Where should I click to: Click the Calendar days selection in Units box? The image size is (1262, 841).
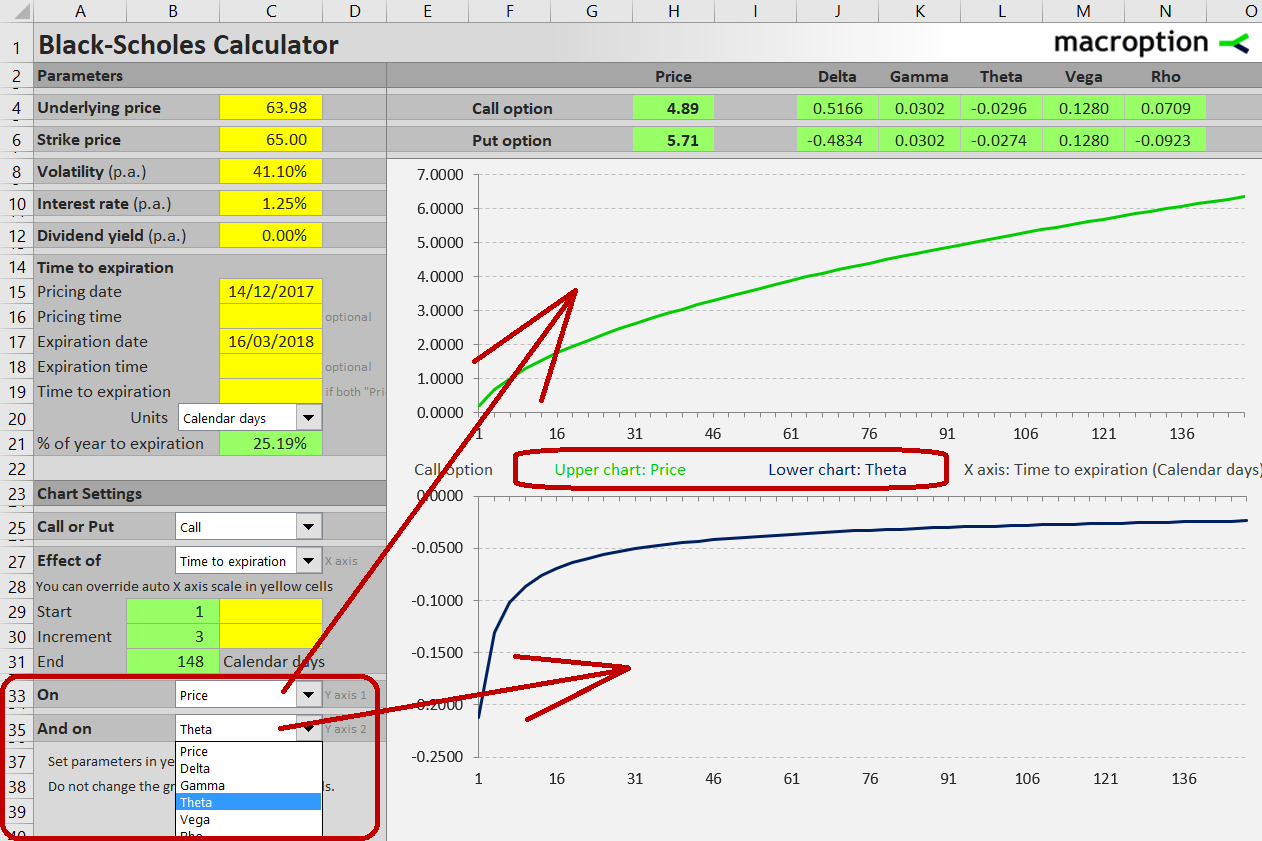[238, 418]
